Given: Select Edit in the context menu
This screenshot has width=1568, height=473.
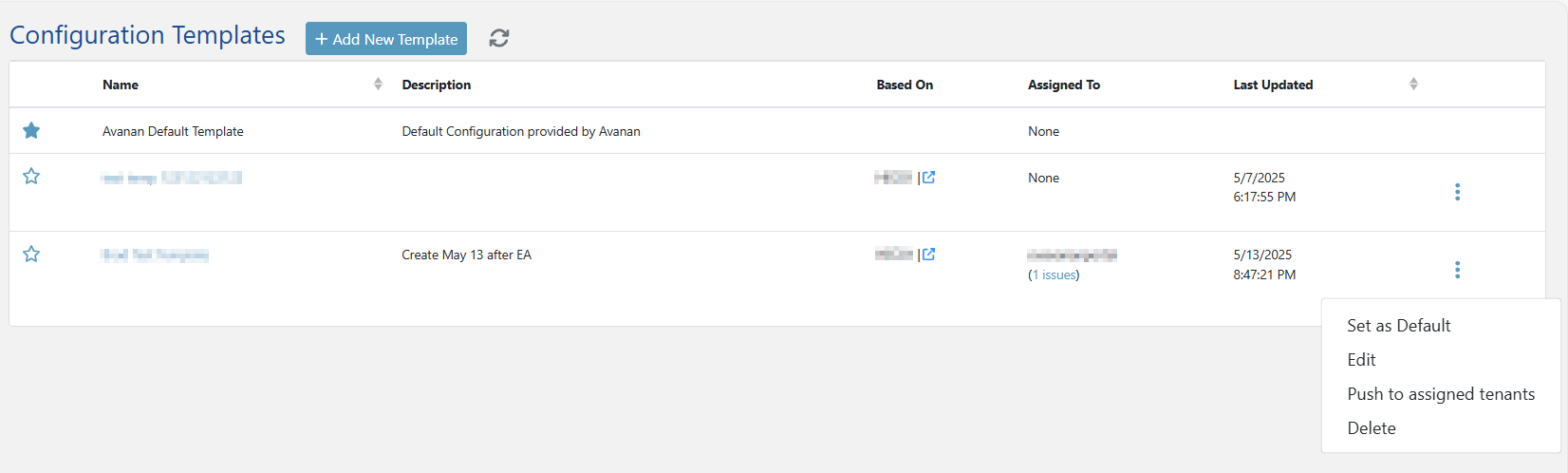Looking at the screenshot, I should click(1361, 360).
